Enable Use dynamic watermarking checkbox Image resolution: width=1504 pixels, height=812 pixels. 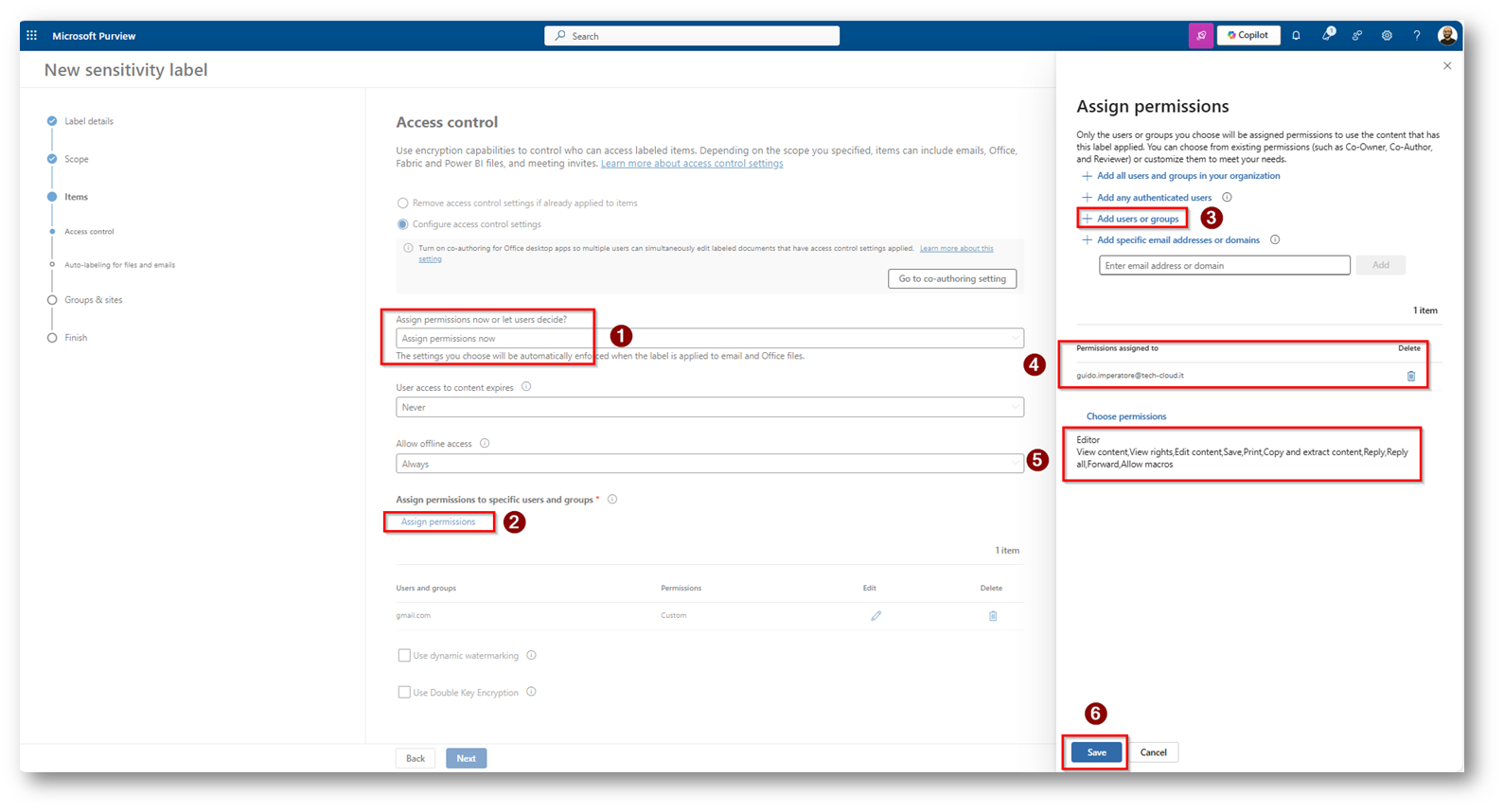404,656
